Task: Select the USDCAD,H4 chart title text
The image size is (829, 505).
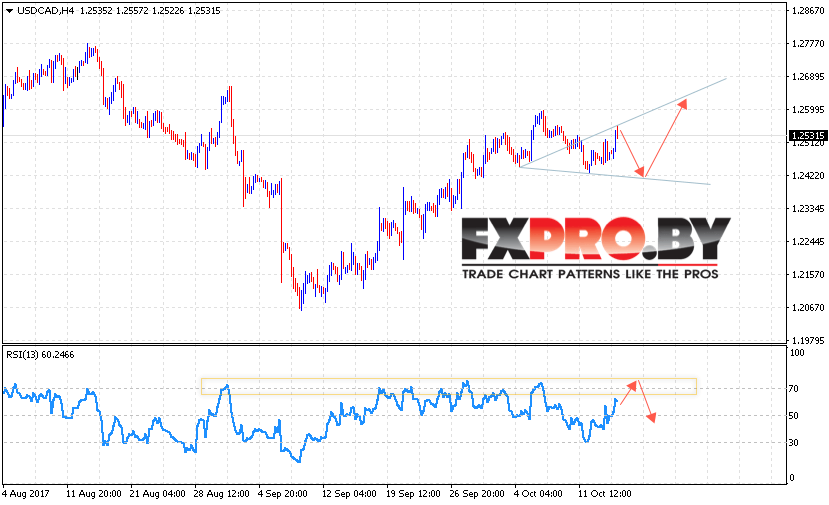Action: coord(45,11)
